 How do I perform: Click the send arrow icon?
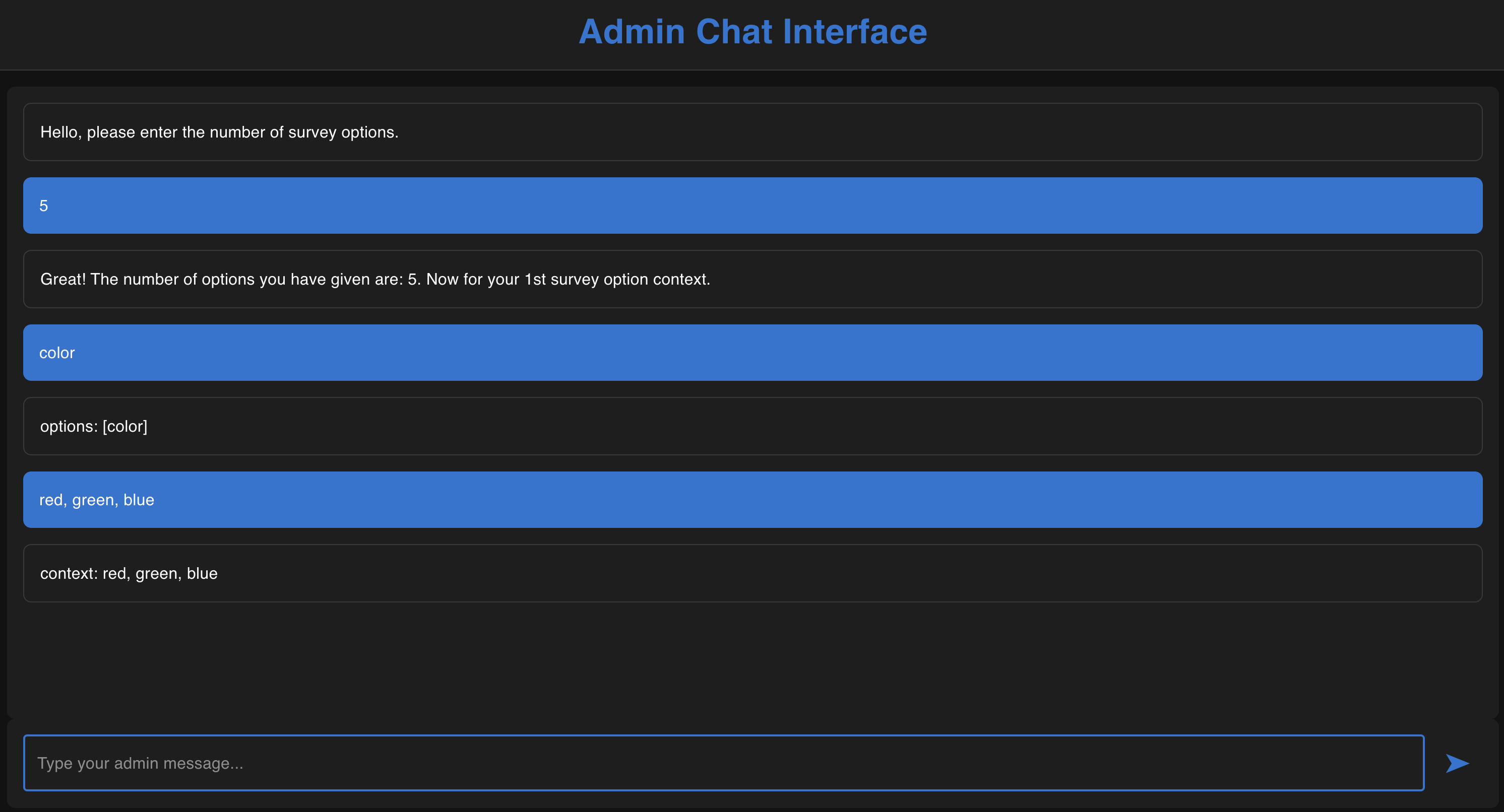pos(1457,763)
